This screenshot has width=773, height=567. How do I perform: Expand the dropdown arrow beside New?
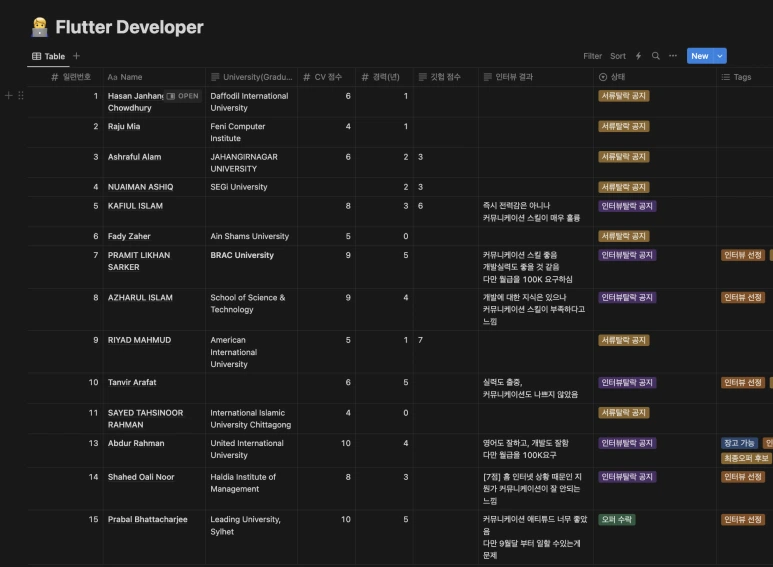click(x=720, y=56)
